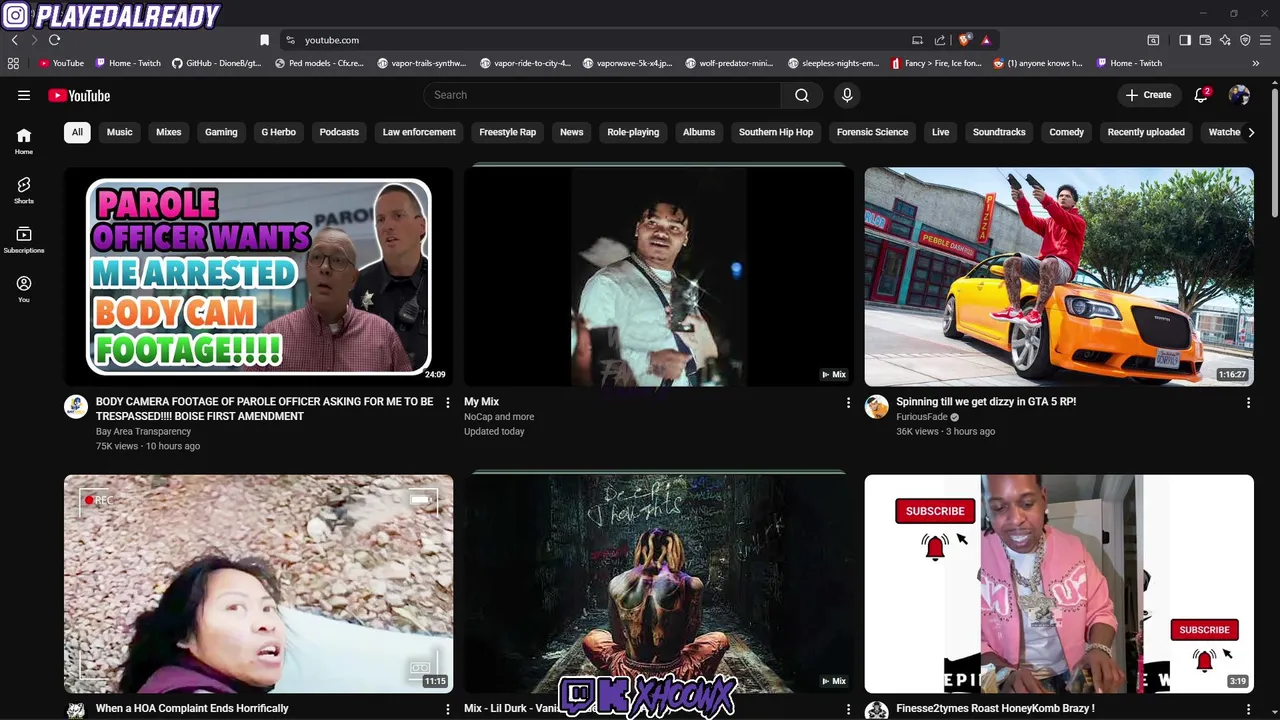Open Bay Area Transparency channel avatar
Image resolution: width=1280 pixels, height=720 pixels.
pos(76,406)
